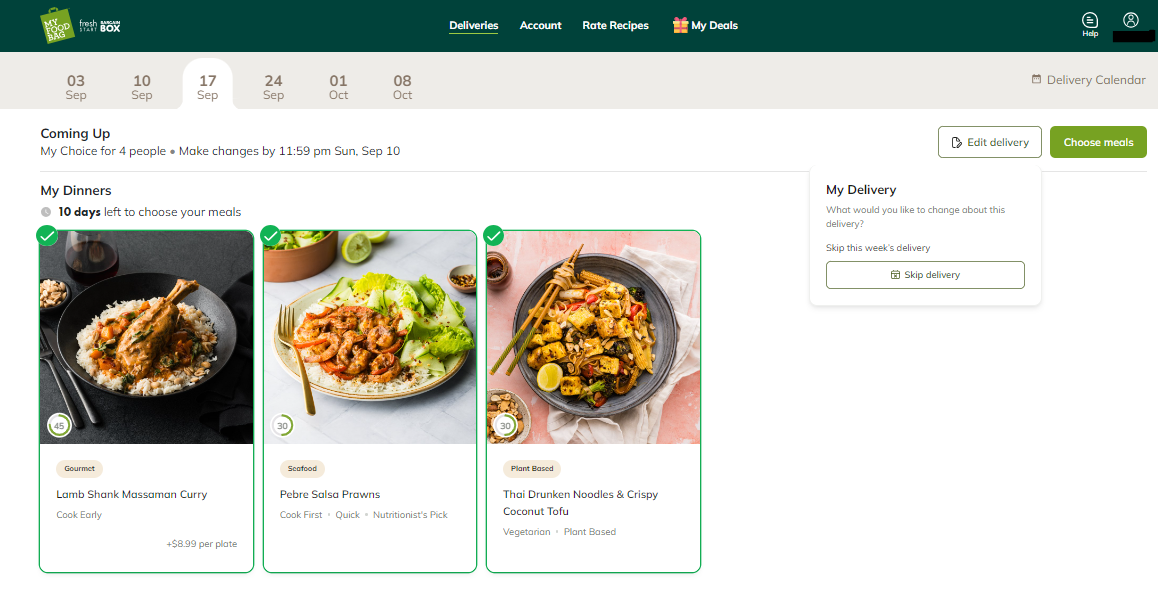Click the Skip delivery button
Screen dimensions: 1158x590
coord(925,275)
